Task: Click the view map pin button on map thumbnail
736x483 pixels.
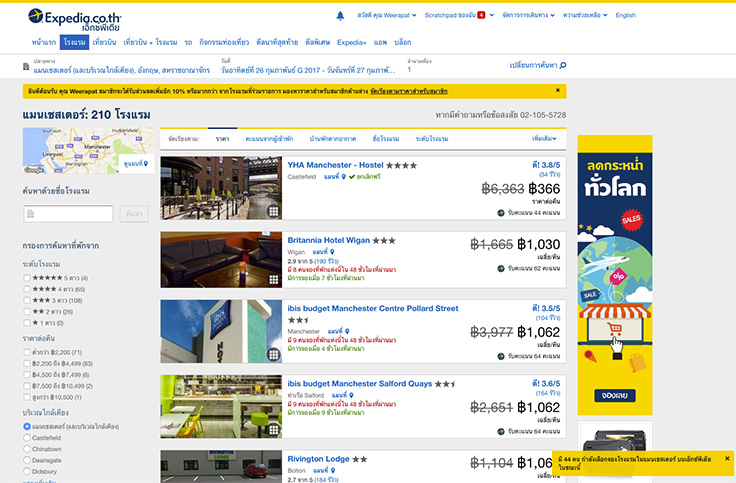Action: (x=136, y=163)
